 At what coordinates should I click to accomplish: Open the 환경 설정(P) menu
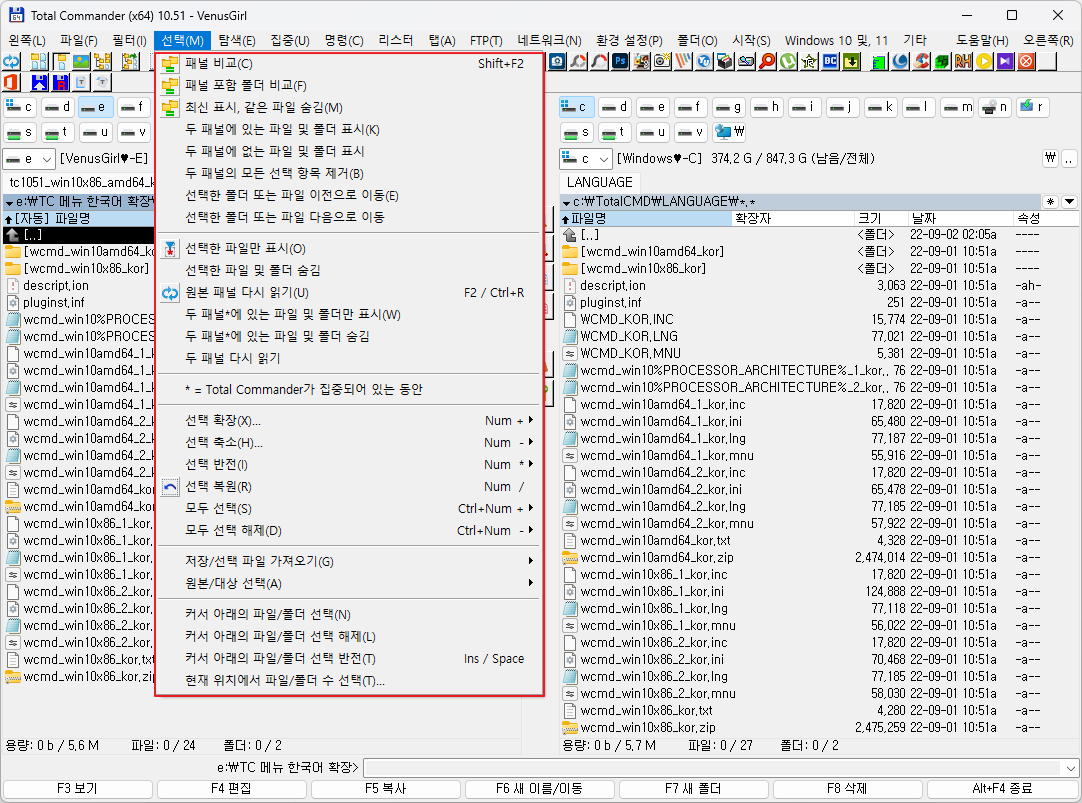[x=629, y=41]
